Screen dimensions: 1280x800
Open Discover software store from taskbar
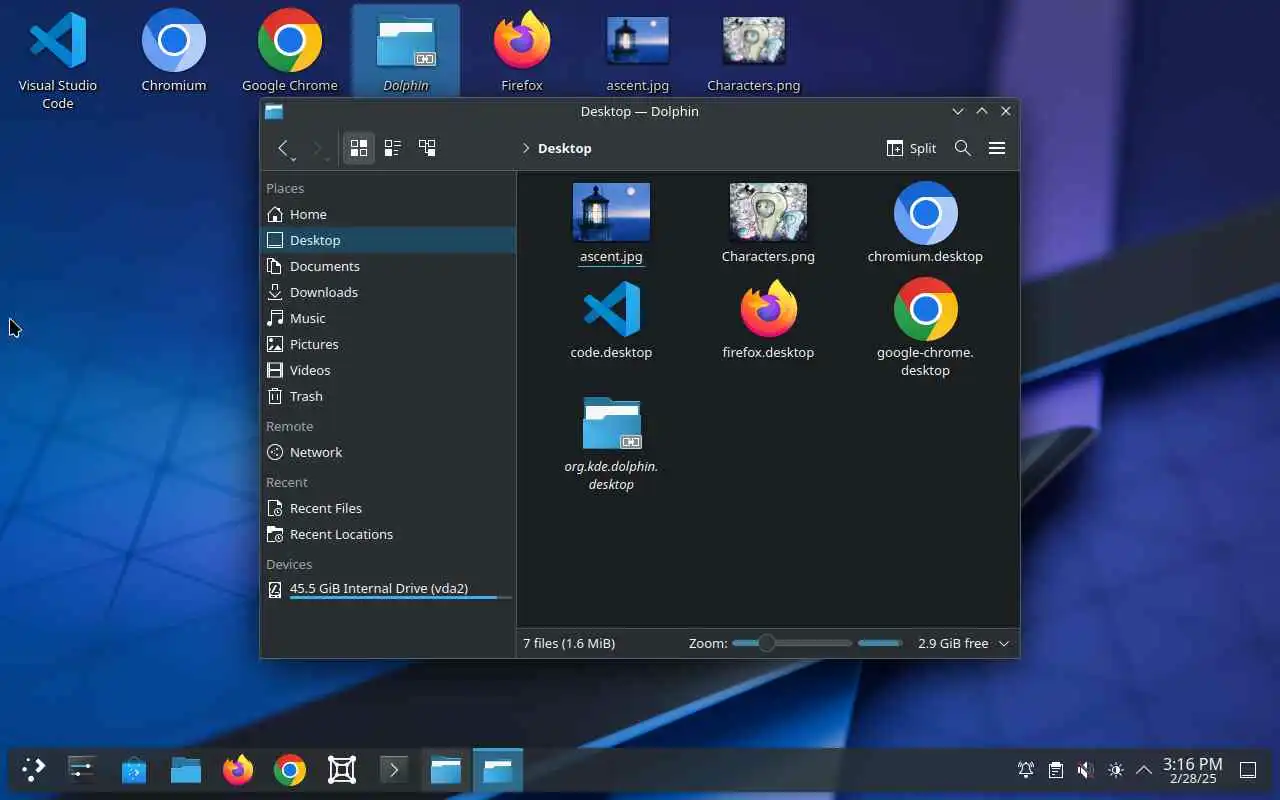pyautogui.click(x=134, y=770)
